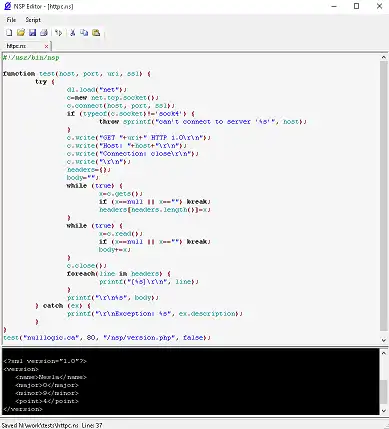Maximize the NSP Editor window
The height and width of the screenshot is (429, 389).
tap(356, 6)
